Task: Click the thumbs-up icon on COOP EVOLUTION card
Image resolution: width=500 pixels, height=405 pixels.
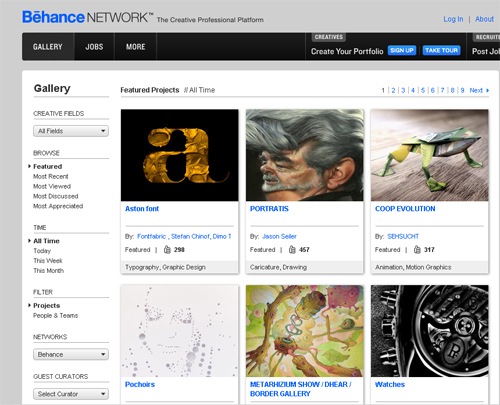Action: (x=417, y=249)
